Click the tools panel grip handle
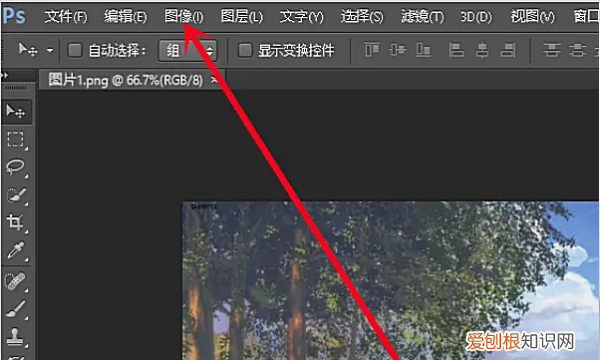This screenshot has height=360, width=600. pos(16,88)
